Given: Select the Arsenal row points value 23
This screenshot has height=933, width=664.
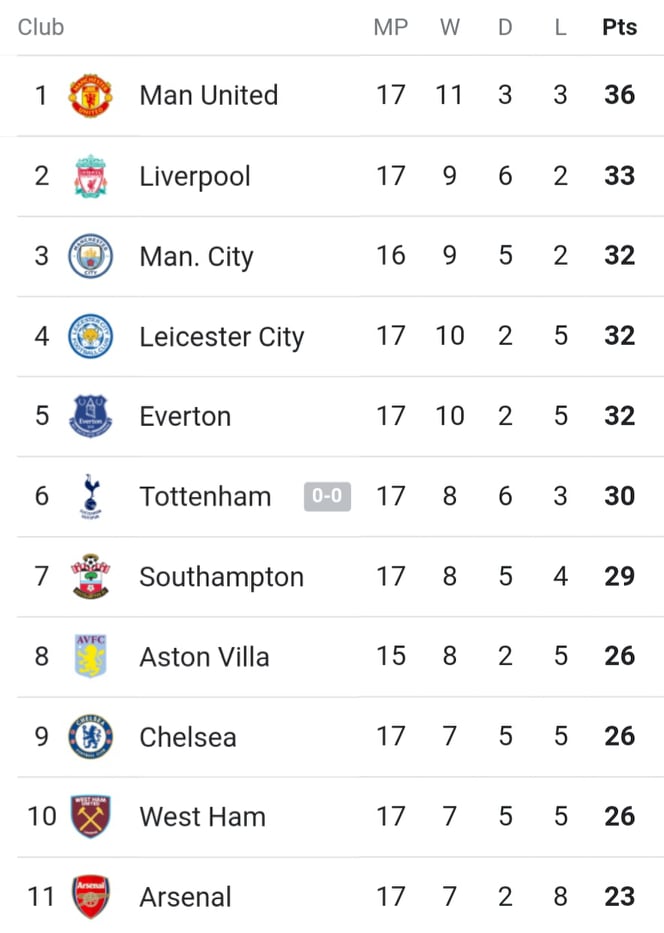Looking at the screenshot, I should pos(619,896).
